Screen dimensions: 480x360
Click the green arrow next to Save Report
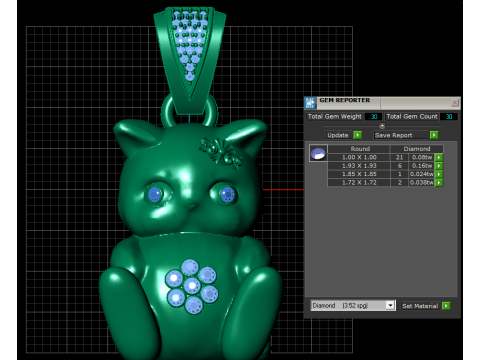(434, 135)
